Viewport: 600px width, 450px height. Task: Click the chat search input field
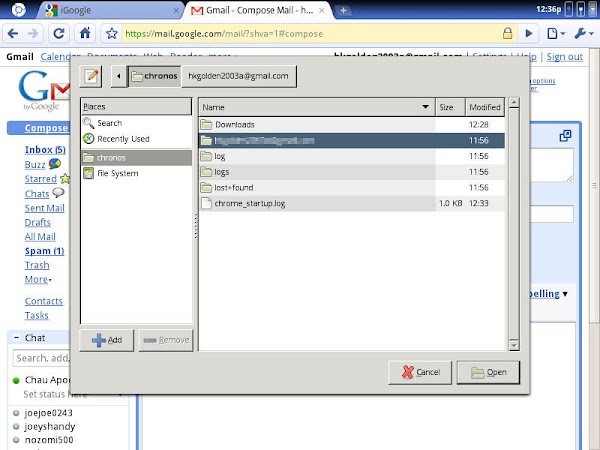42,358
